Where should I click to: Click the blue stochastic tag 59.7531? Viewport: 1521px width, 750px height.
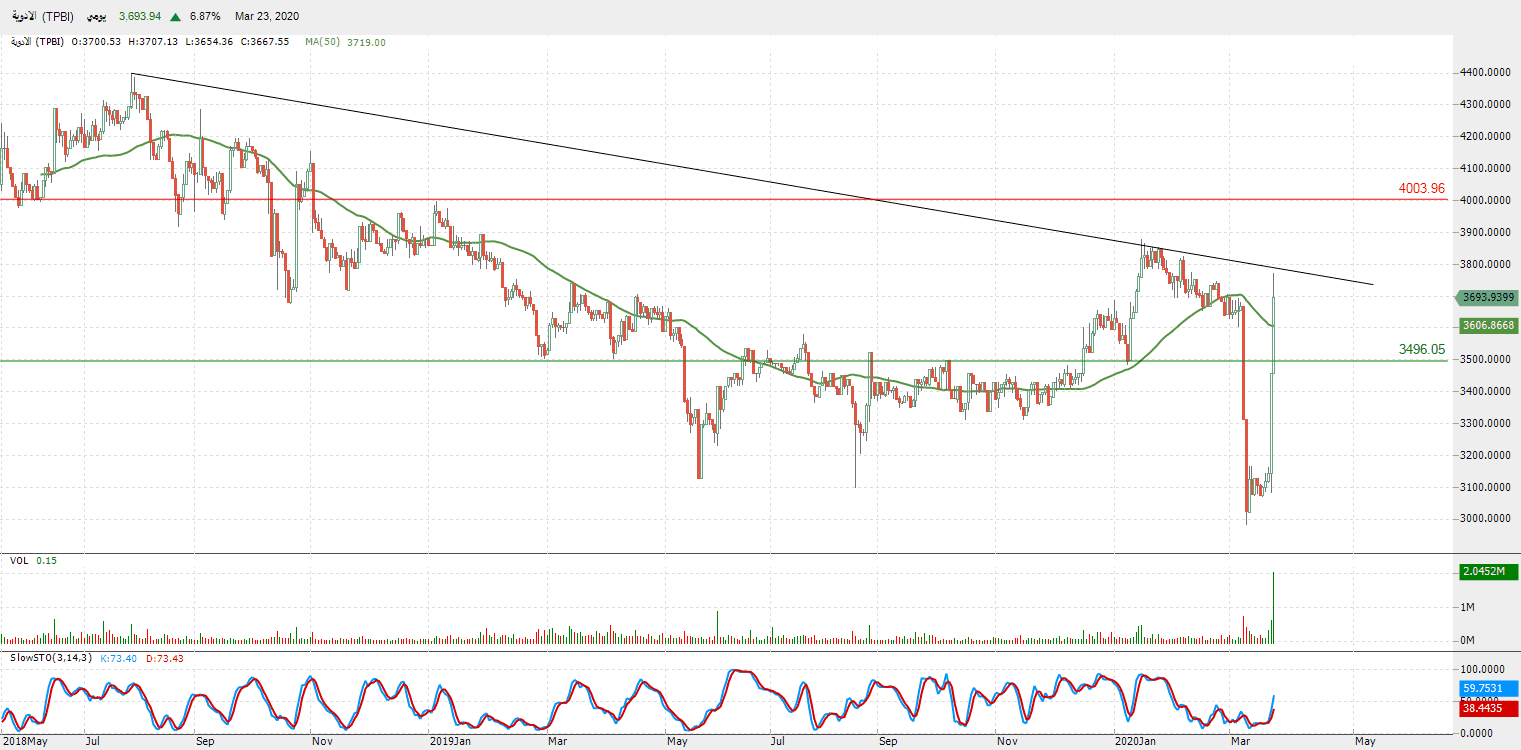pyautogui.click(x=1490, y=689)
